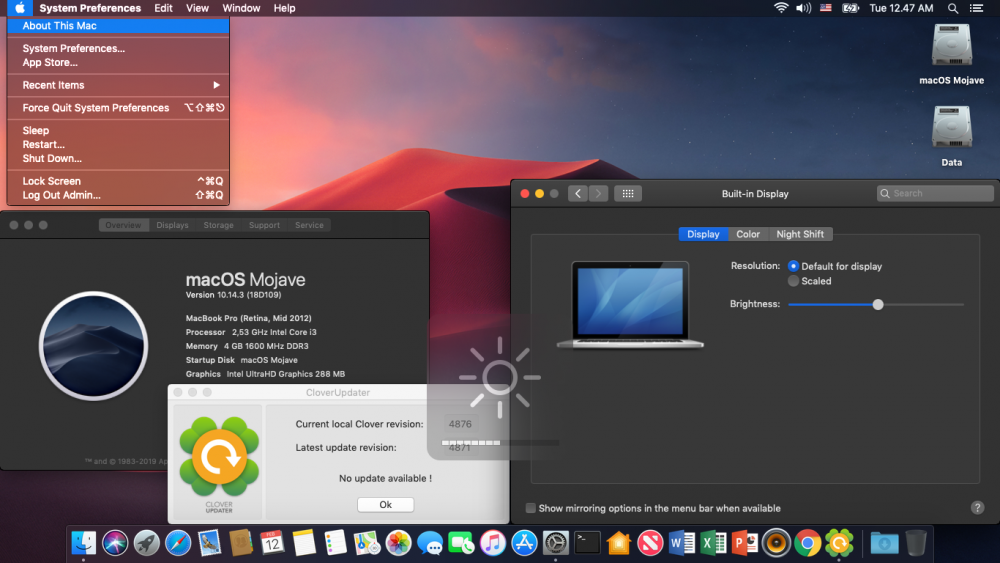This screenshot has width=1000, height=563.
Task: Open display preferences help button
Action: (x=977, y=508)
